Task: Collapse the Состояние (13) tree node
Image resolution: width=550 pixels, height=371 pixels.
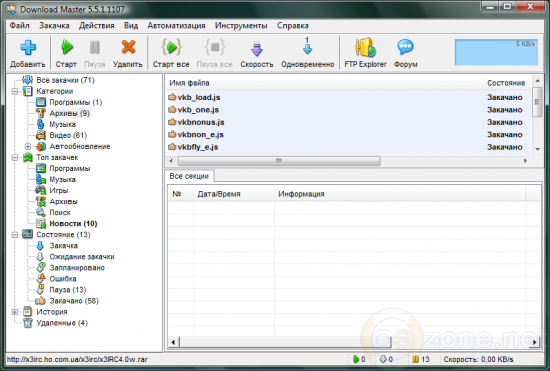Action: click(x=15, y=235)
